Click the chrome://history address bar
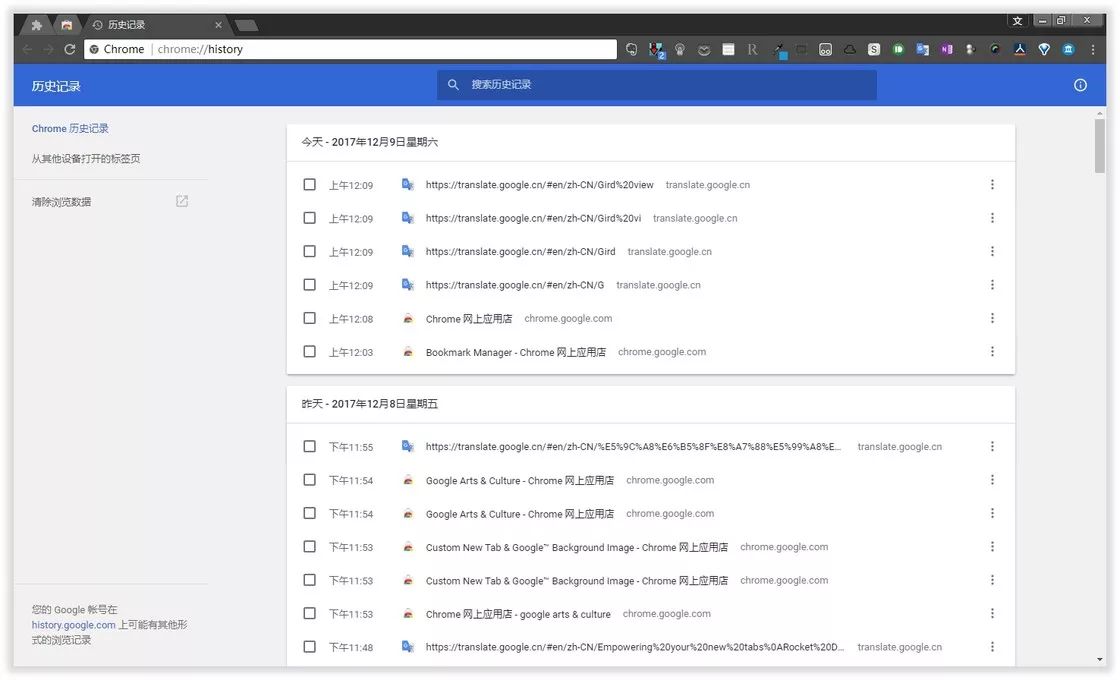This screenshot has height=680, width=1120. [350, 49]
